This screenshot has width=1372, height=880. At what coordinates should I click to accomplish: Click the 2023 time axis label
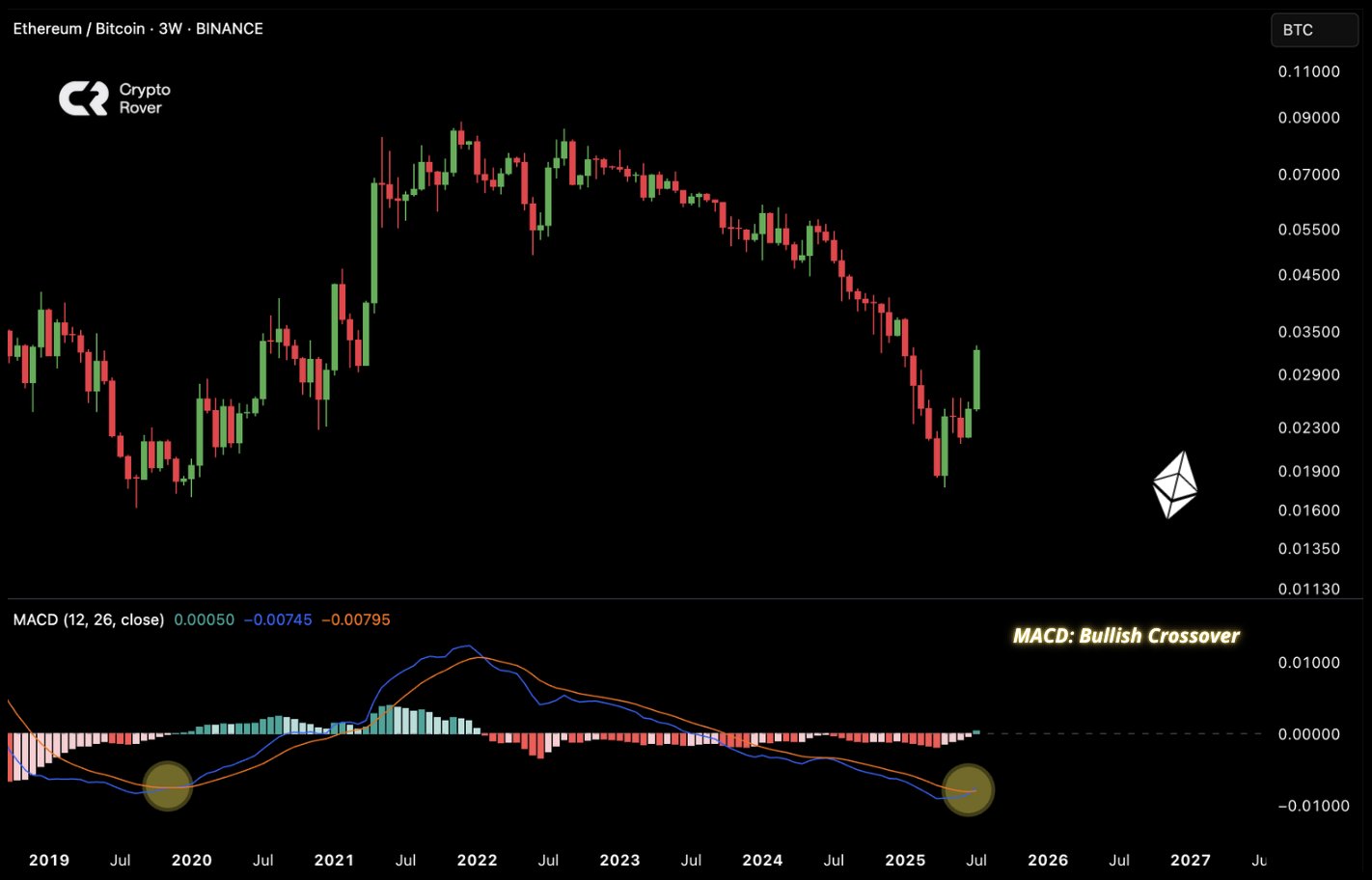point(619,860)
